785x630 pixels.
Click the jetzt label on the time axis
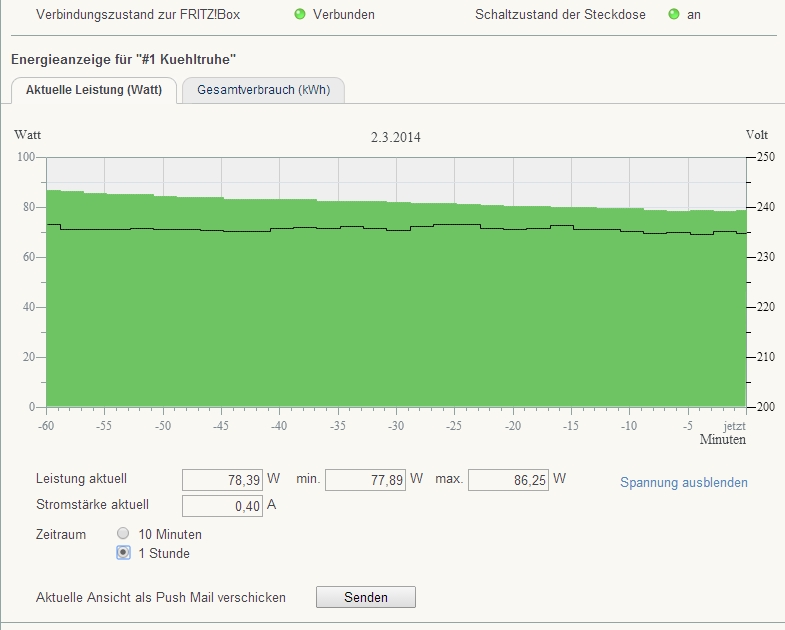(x=735, y=425)
